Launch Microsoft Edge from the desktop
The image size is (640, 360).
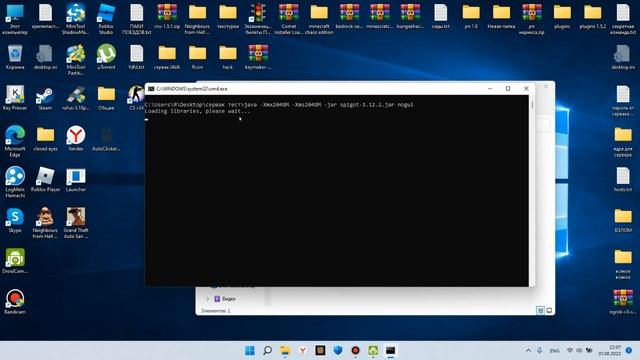pos(15,141)
